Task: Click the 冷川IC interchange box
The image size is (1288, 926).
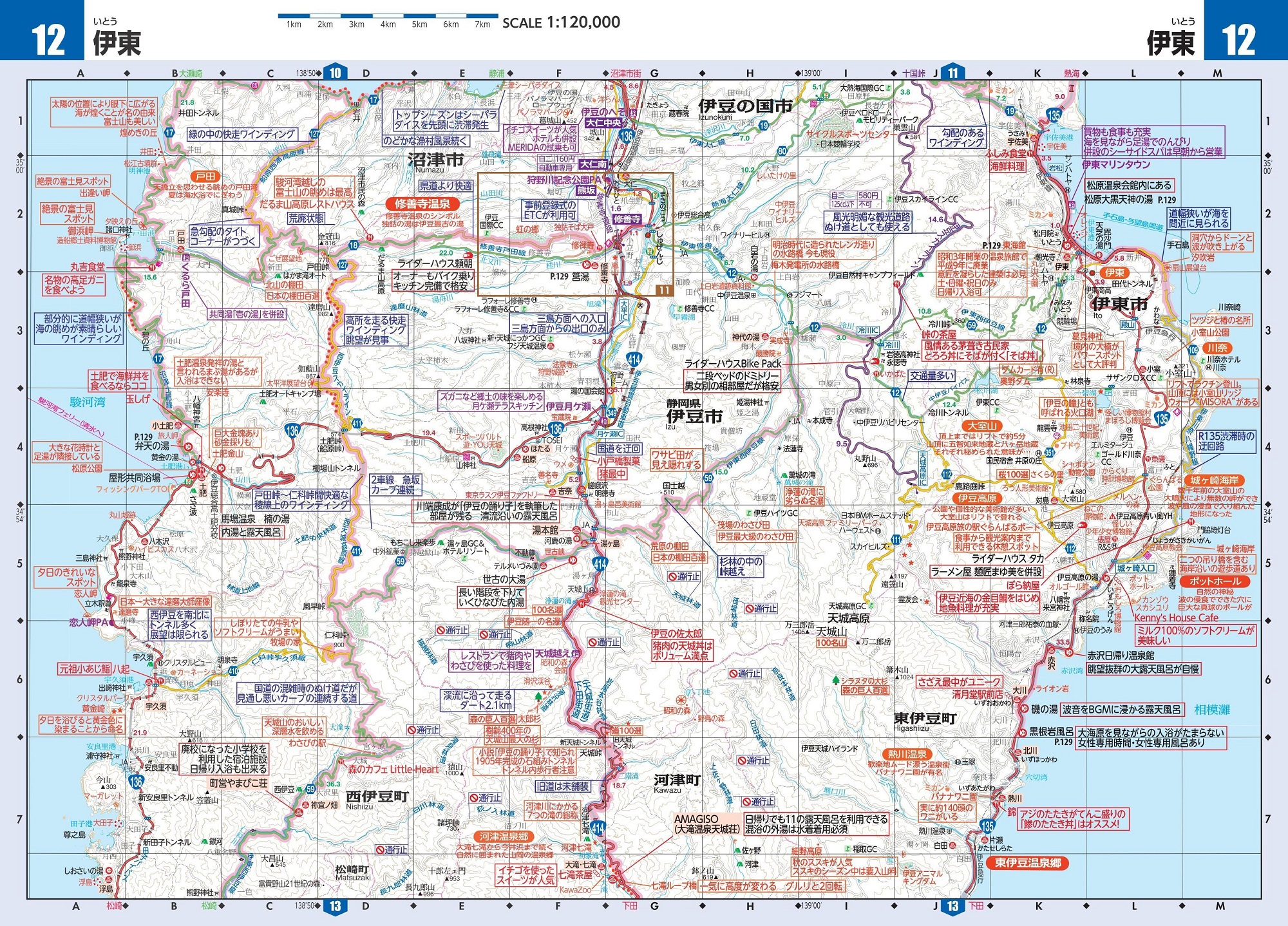Action: 867,330
